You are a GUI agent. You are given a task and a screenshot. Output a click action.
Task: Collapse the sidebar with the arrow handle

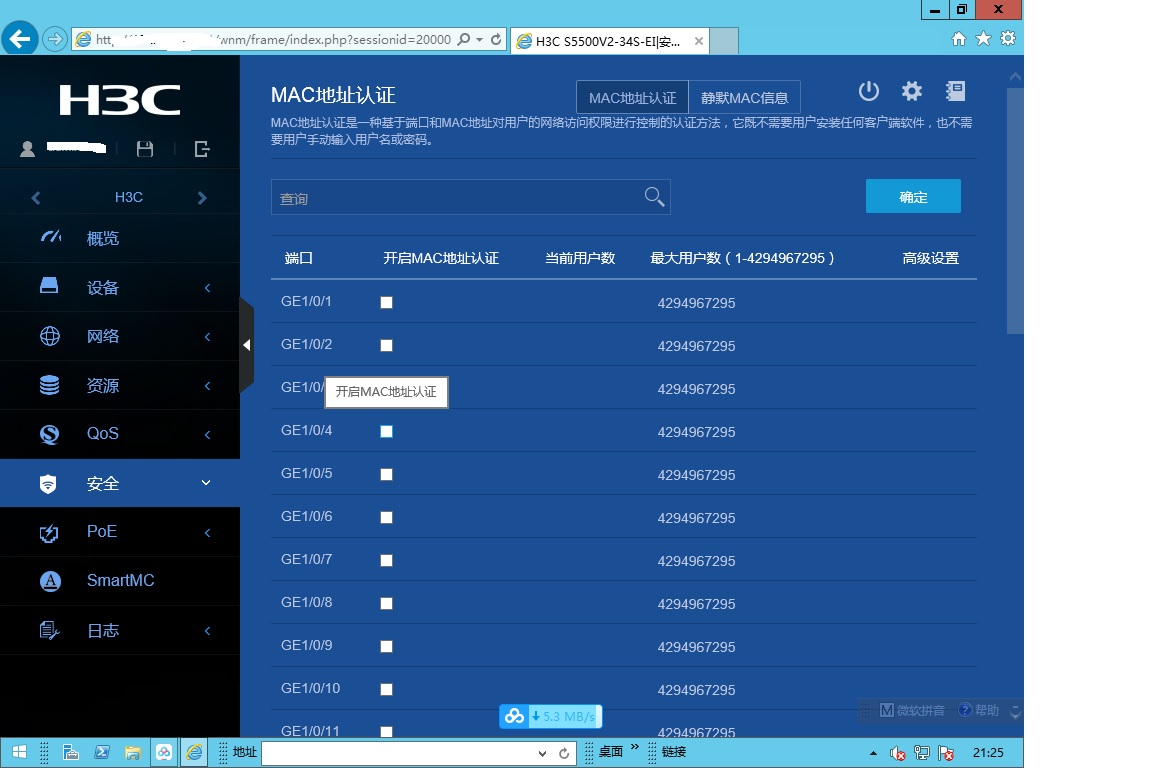pyautogui.click(x=247, y=345)
